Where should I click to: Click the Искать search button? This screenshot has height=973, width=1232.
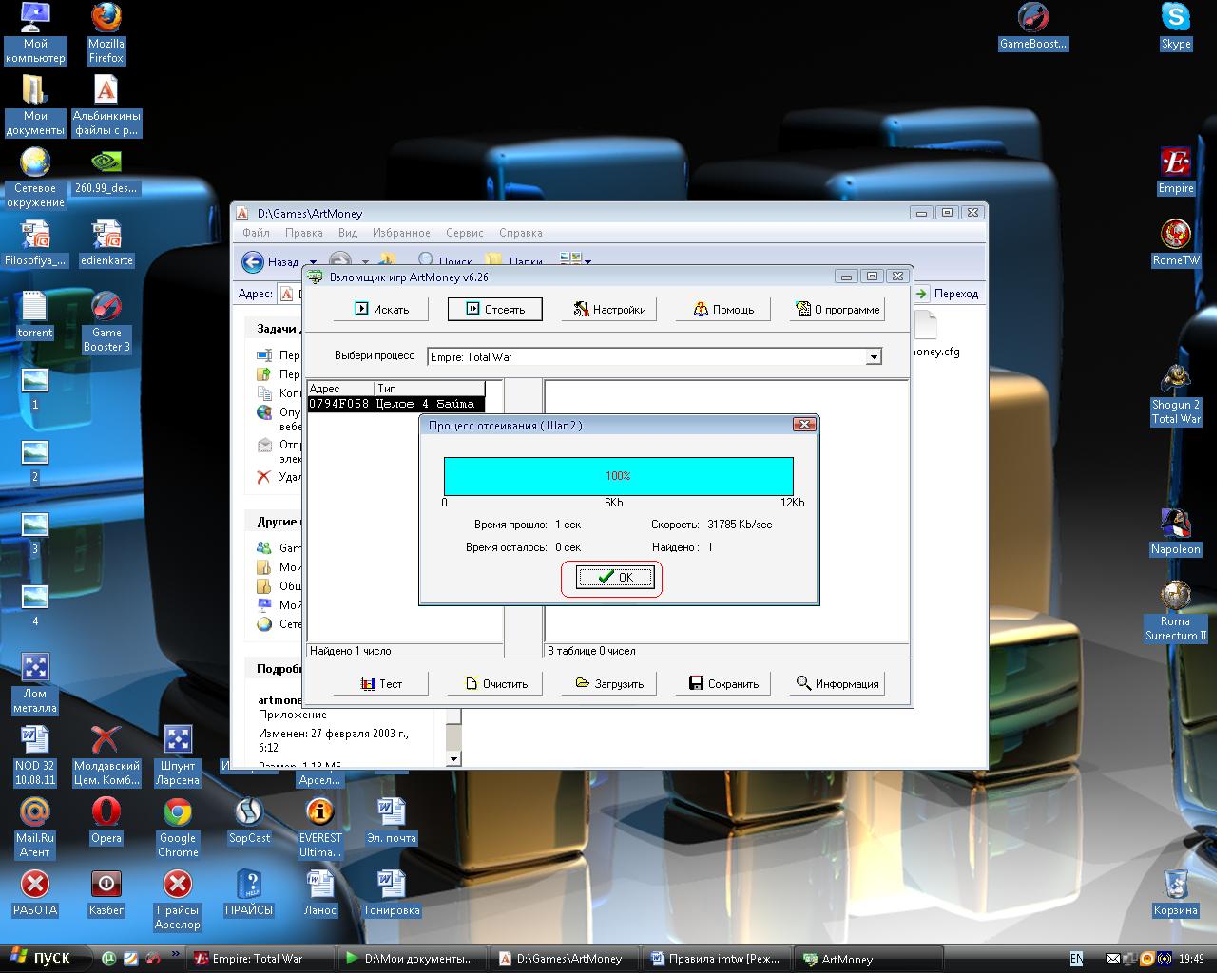tap(381, 309)
